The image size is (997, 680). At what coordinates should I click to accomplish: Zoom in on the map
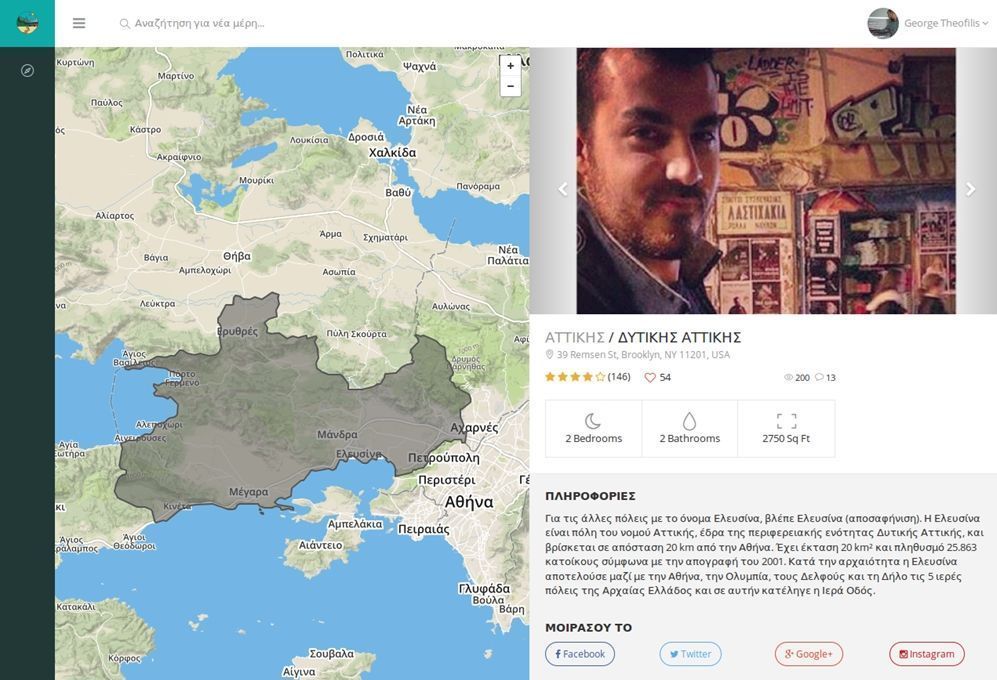pyautogui.click(x=510, y=66)
